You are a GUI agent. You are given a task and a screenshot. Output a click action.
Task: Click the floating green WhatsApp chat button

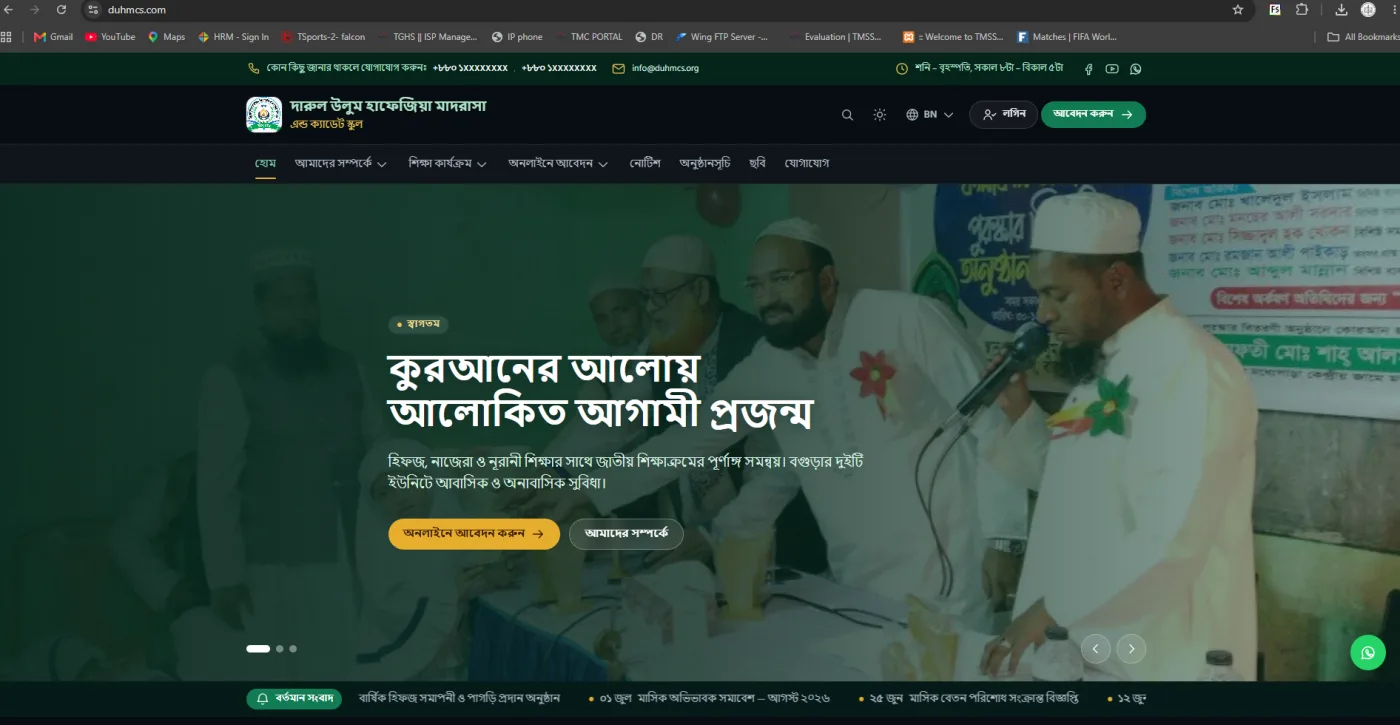tap(1368, 653)
